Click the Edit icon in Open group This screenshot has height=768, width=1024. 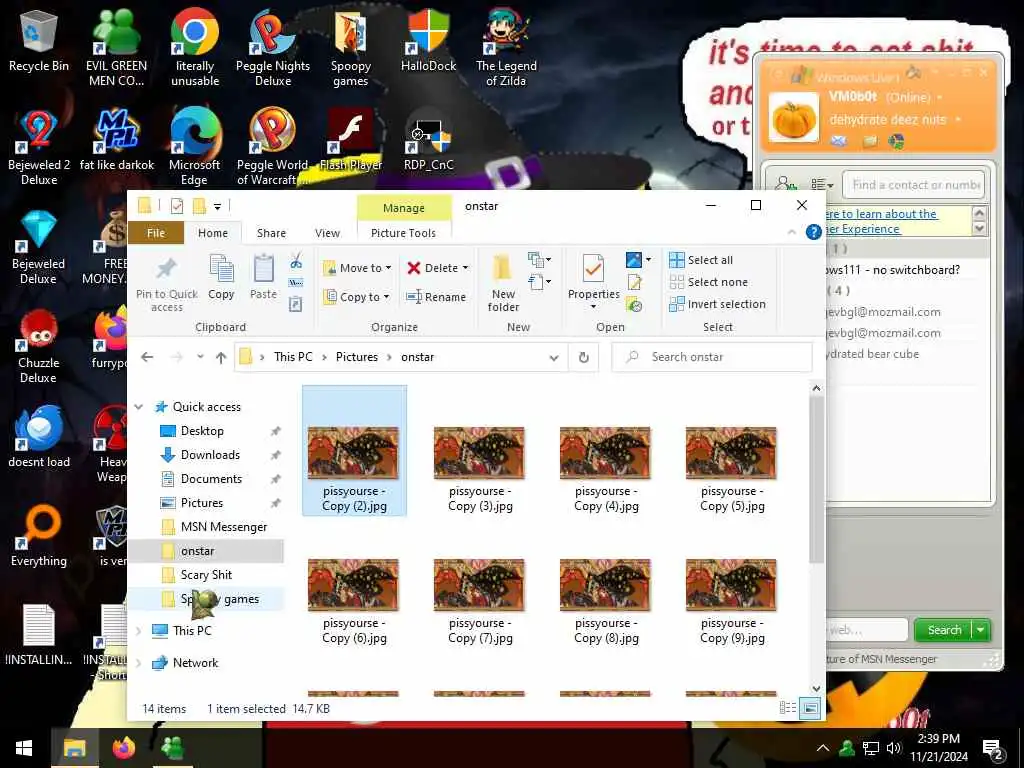[634, 282]
